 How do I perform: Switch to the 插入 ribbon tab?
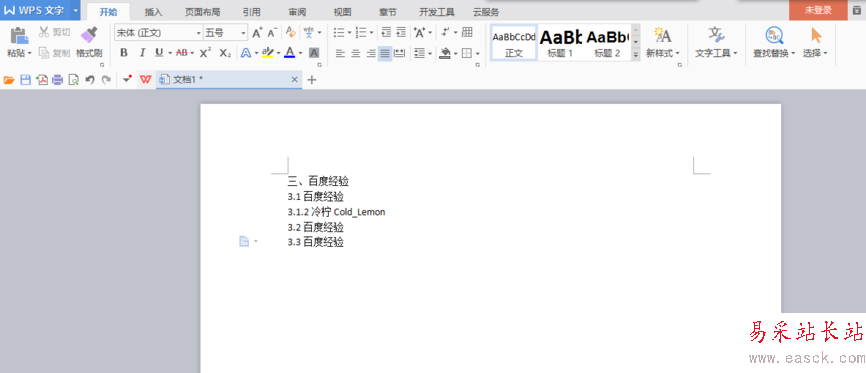click(x=154, y=12)
